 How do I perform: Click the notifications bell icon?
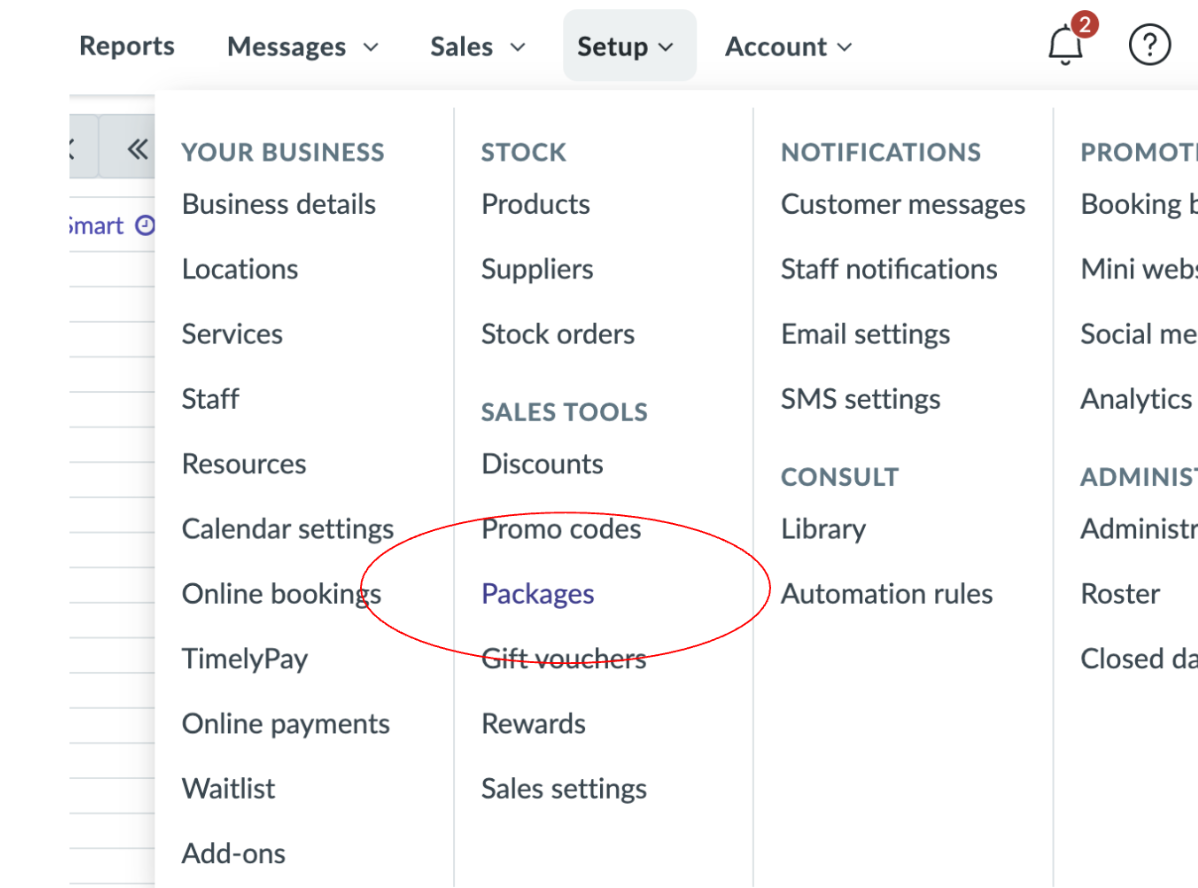(1066, 45)
